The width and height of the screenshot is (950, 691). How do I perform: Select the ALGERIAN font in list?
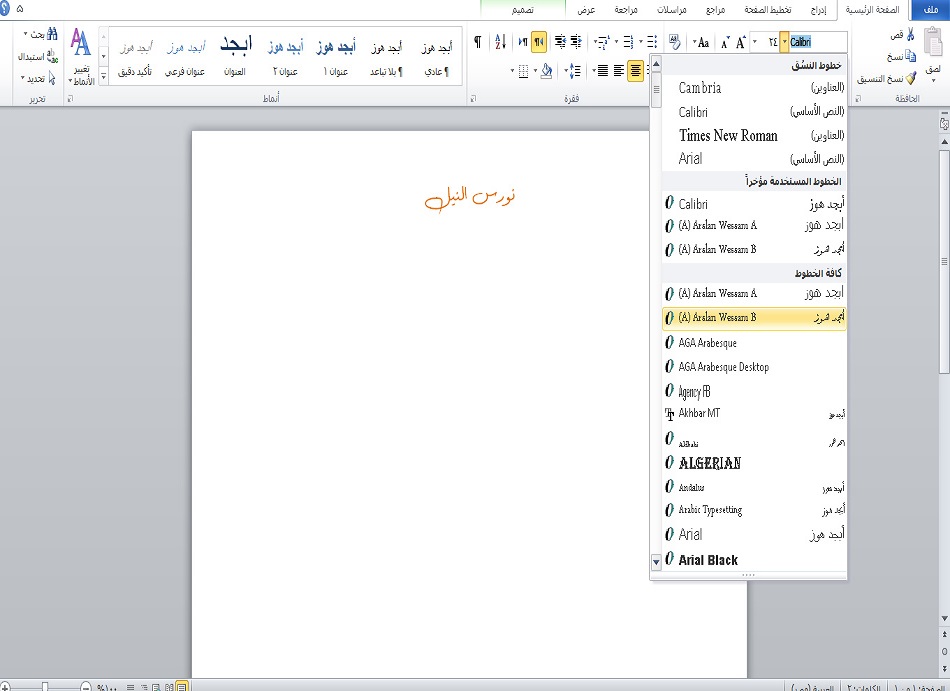click(710, 463)
